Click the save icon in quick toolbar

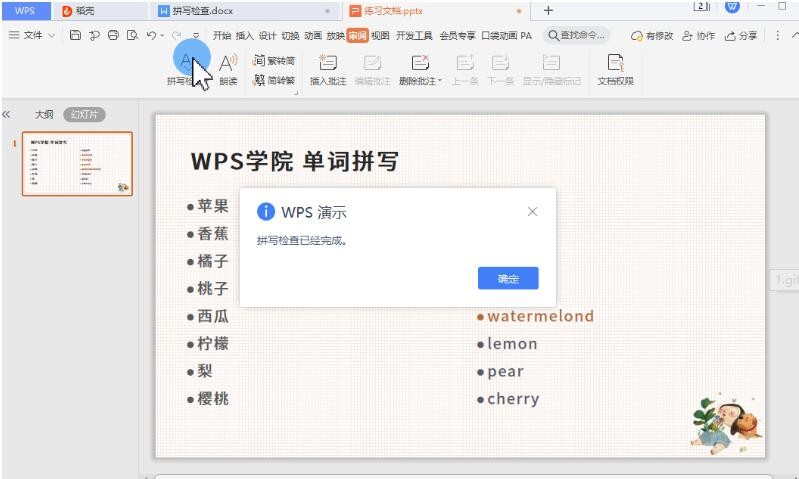pos(76,35)
